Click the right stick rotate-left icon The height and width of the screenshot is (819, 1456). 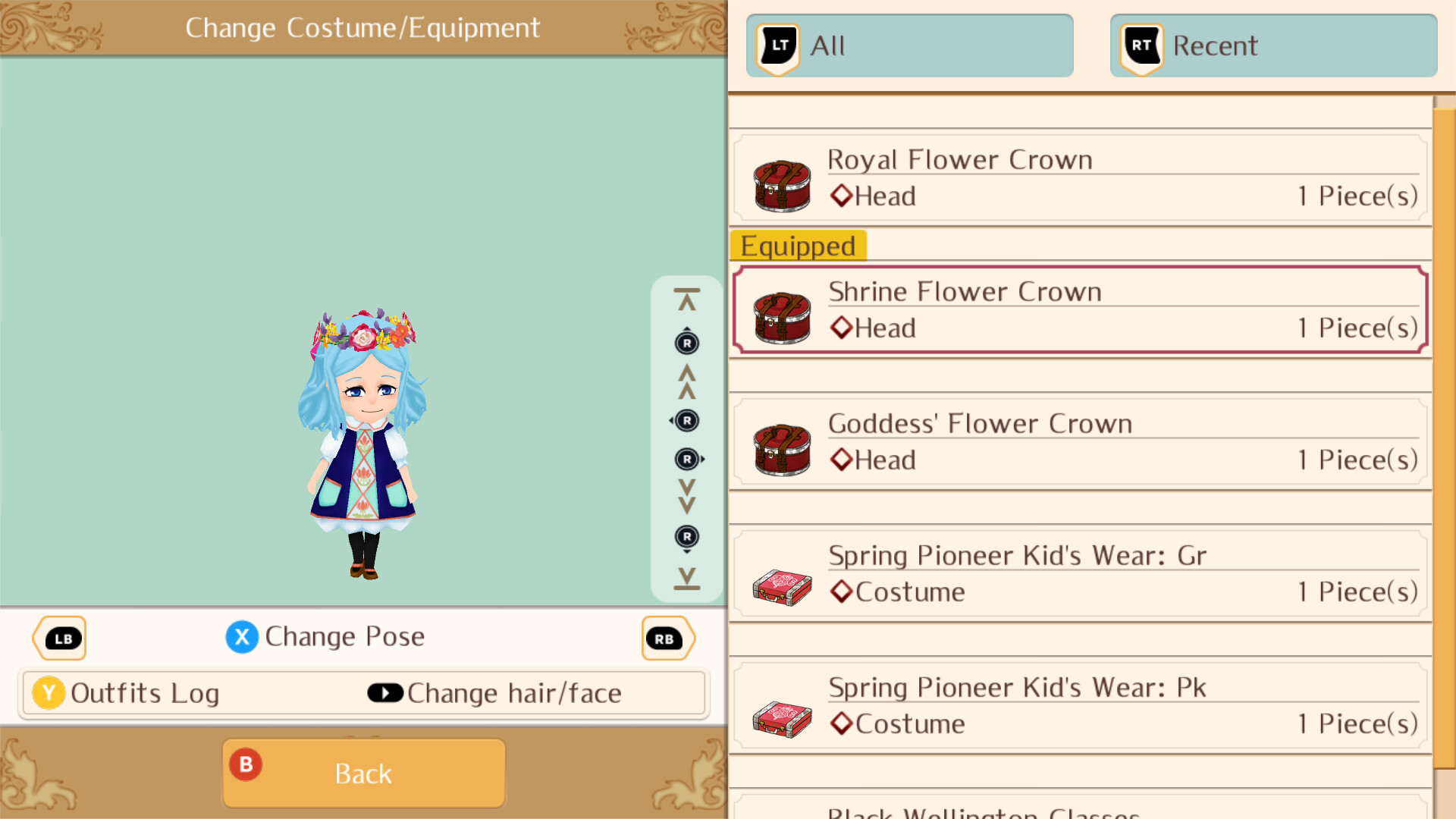(x=686, y=421)
